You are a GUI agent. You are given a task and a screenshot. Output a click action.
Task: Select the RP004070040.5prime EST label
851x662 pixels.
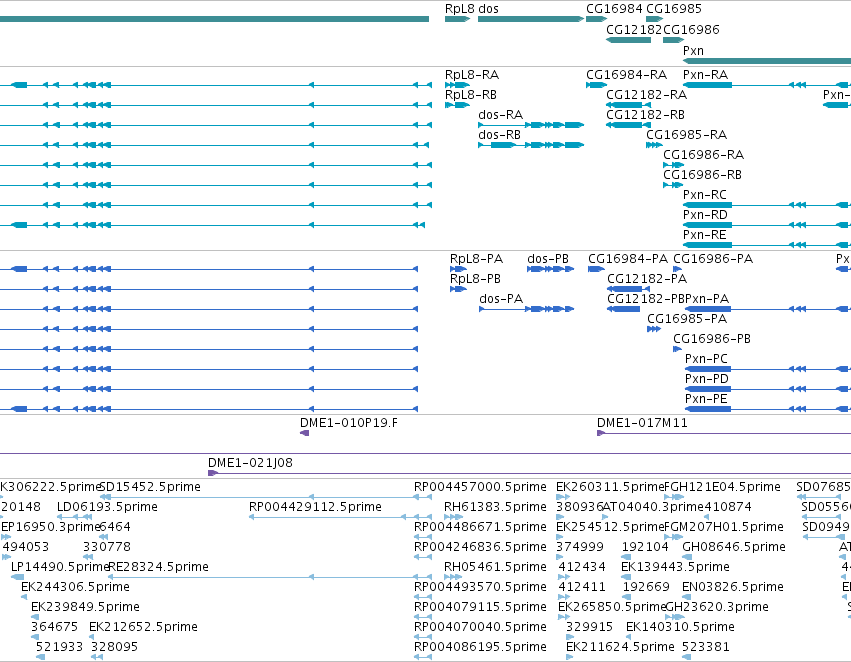tap(480, 627)
